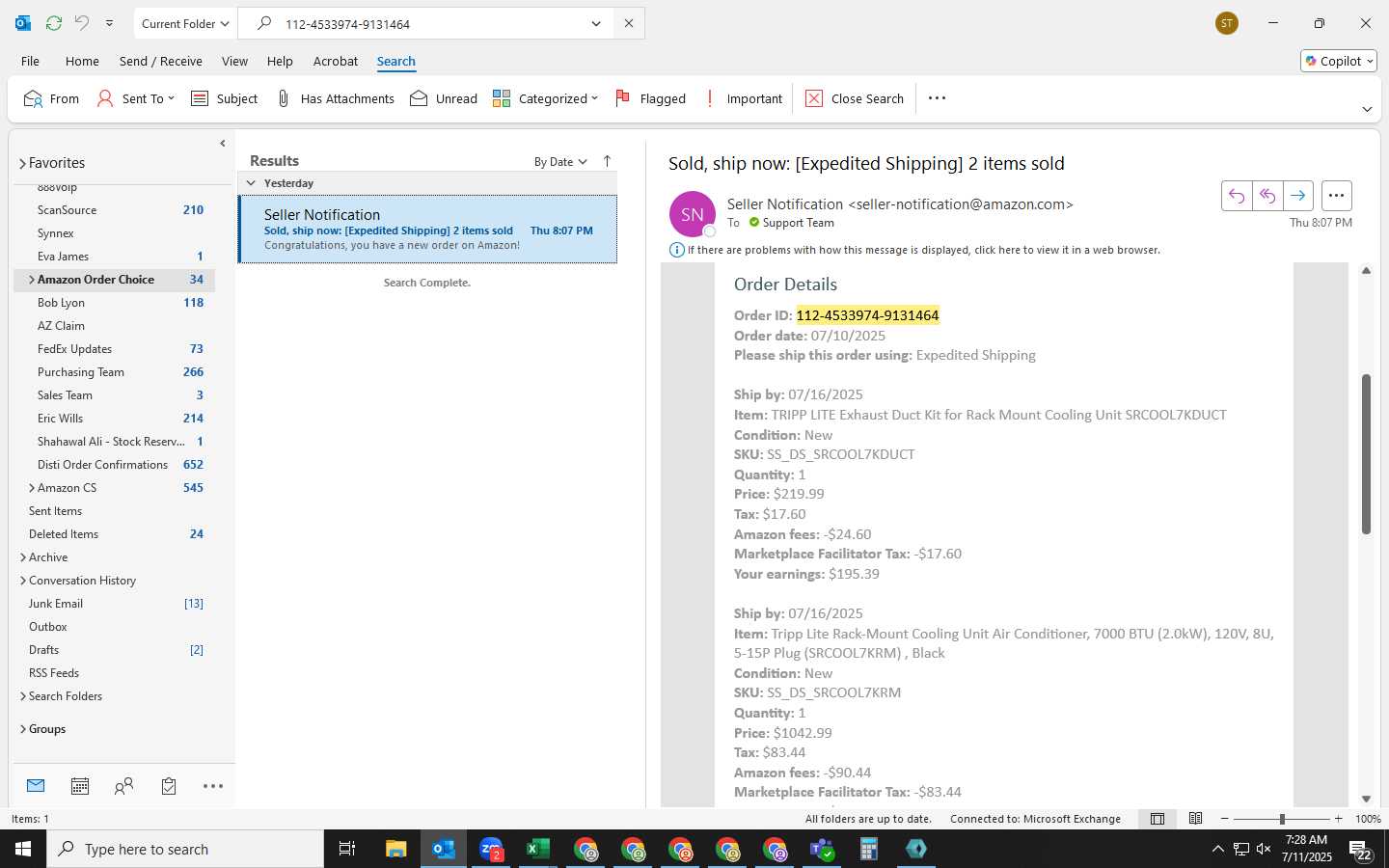Expand the Amazon Order Choice folder
Viewport: 1389px width, 868px height.
32,280
